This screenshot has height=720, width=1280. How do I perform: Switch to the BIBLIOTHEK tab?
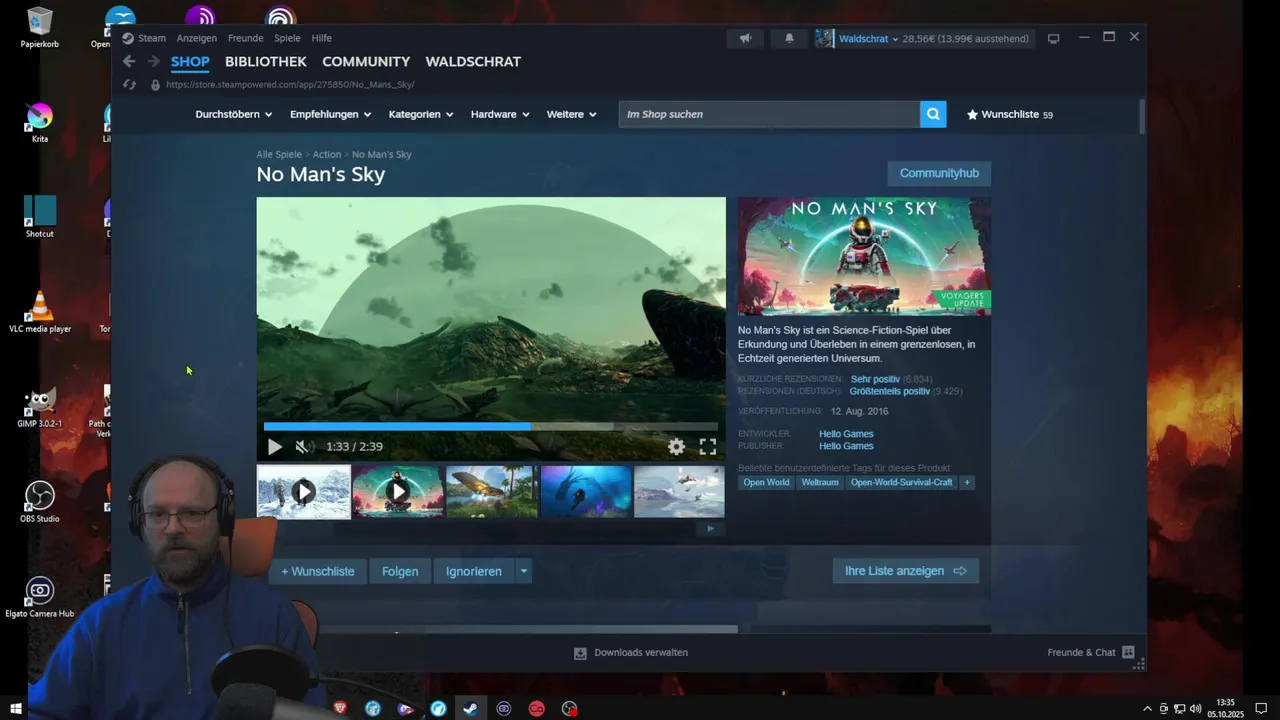click(x=266, y=61)
